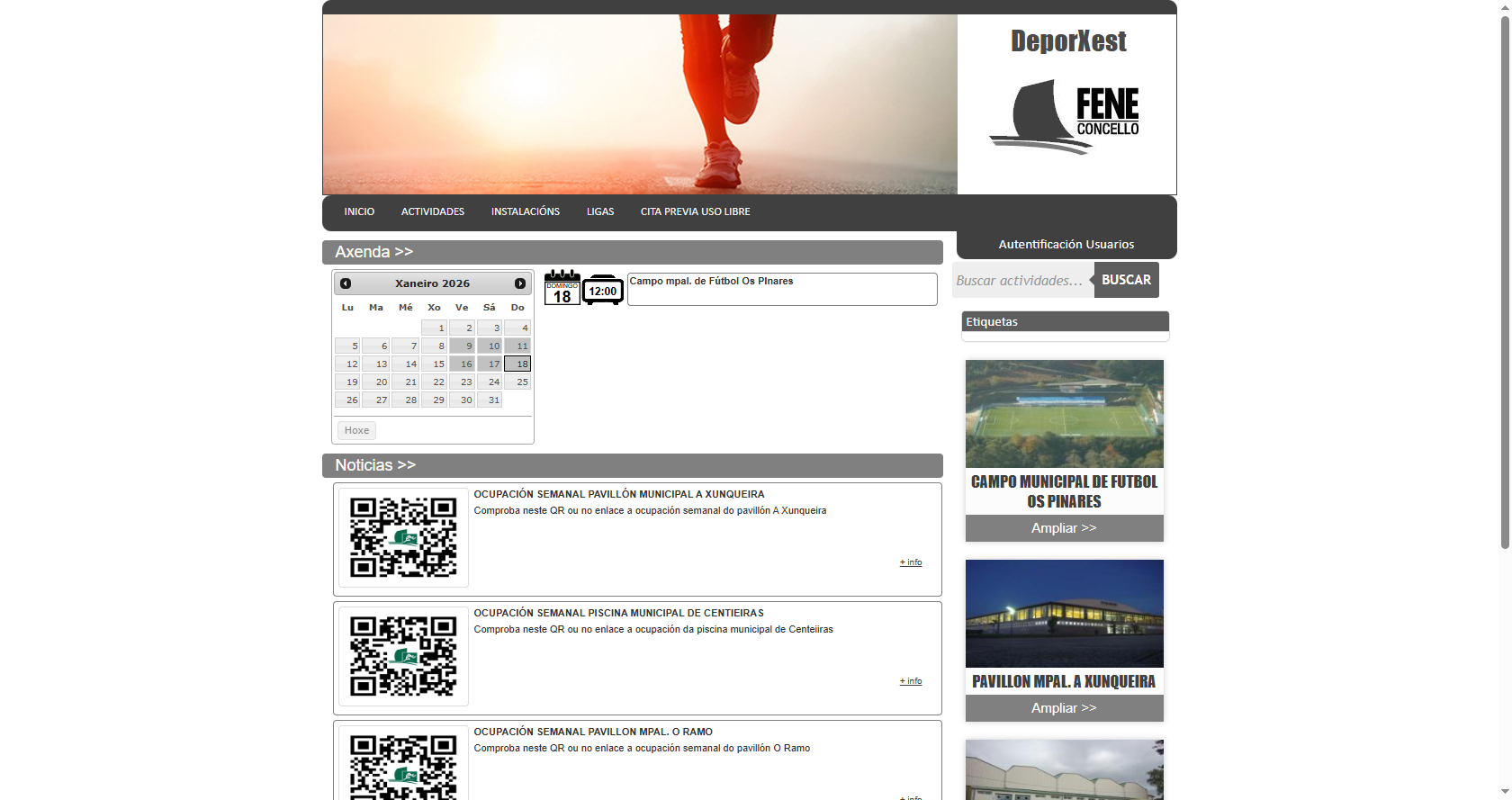Open QR code for Pavillón A Xunqueira
The width and height of the screenshot is (1512, 800).
point(403,537)
